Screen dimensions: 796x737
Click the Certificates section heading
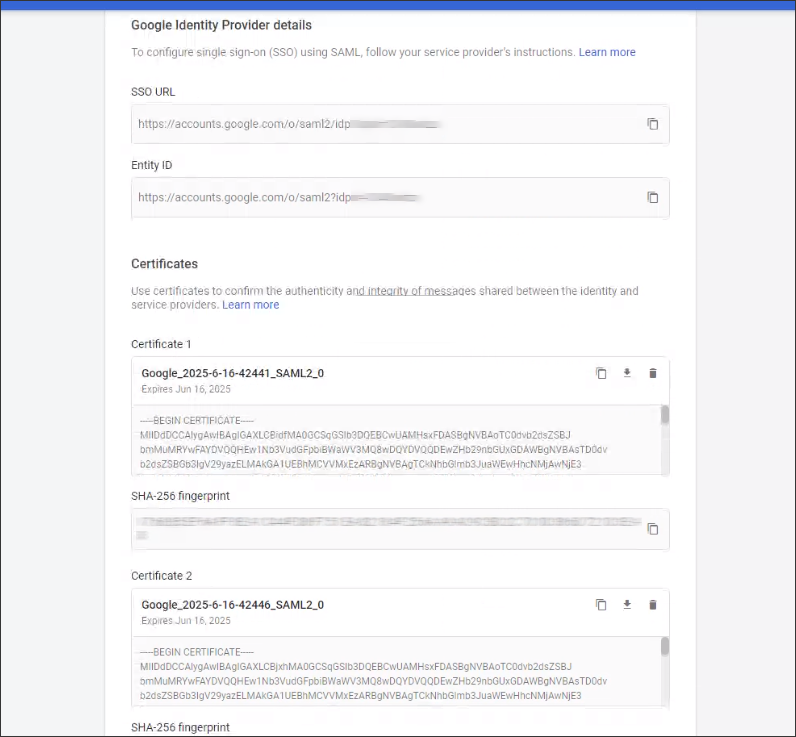click(x=164, y=263)
